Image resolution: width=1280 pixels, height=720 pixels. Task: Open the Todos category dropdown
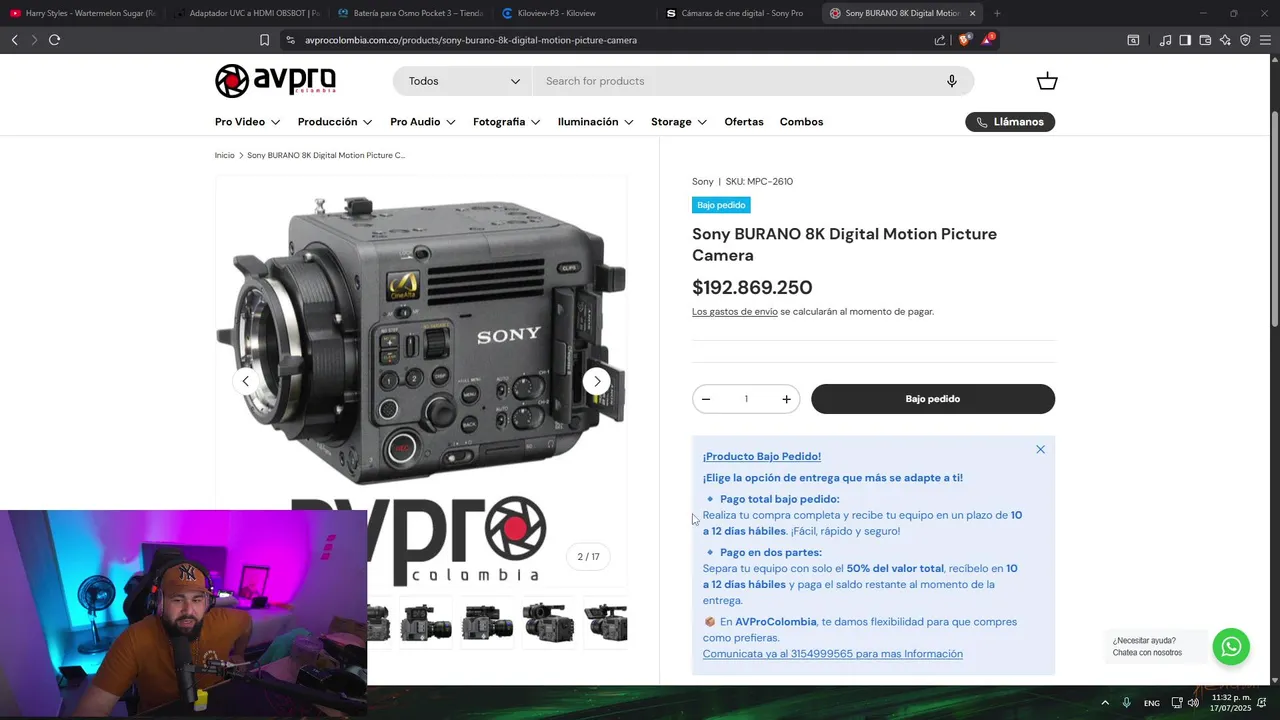click(x=463, y=81)
